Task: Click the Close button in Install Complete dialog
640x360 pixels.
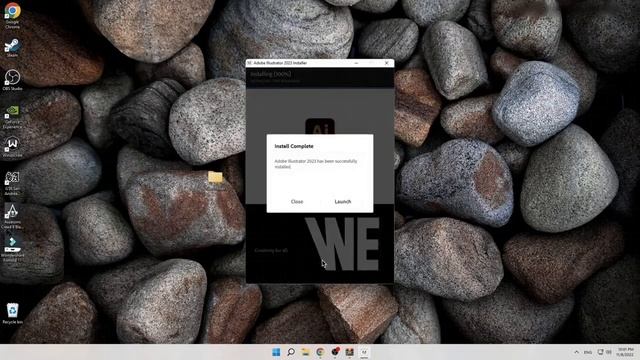Action: click(x=297, y=202)
